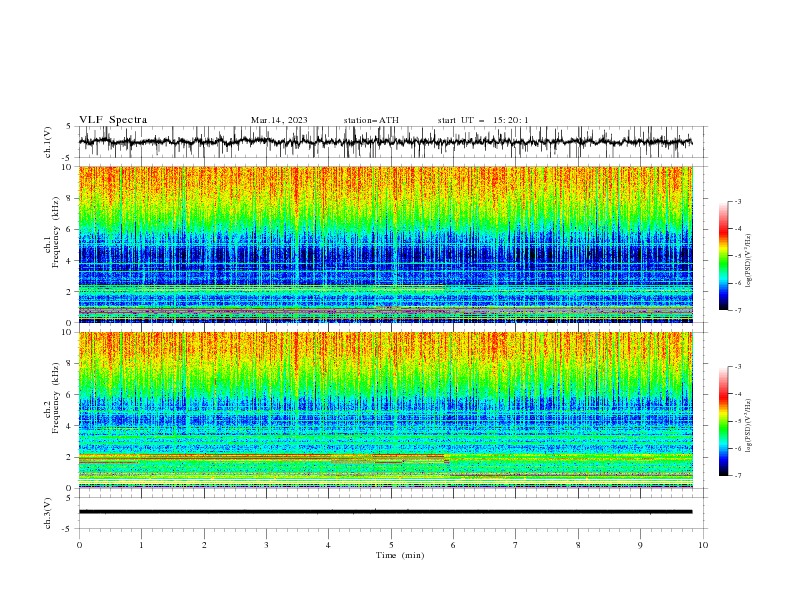792x612 pixels.
Task: Click the "2" tick on the Time axis
Action: point(204,545)
